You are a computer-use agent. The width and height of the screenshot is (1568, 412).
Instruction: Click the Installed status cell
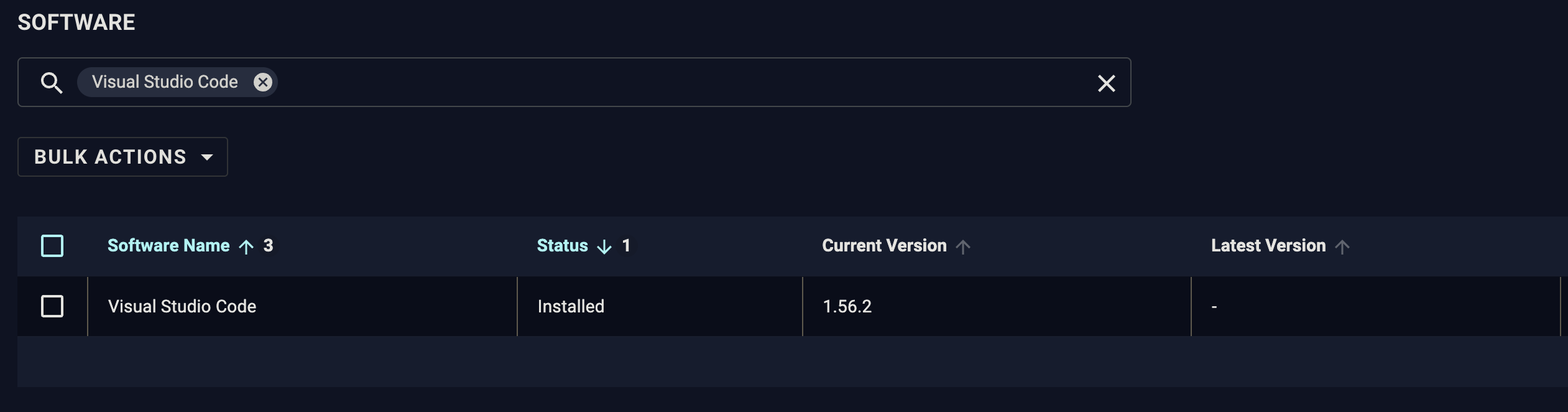660,306
